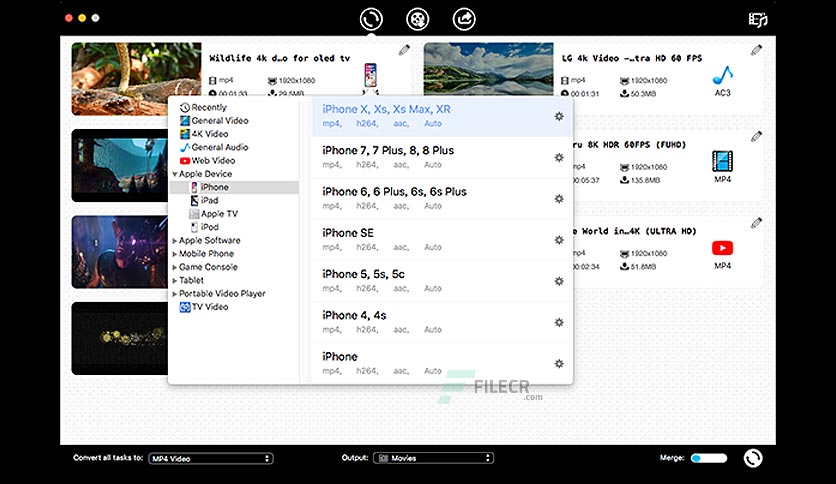Select the Recently category
836x484 pixels.
pyautogui.click(x=203, y=107)
